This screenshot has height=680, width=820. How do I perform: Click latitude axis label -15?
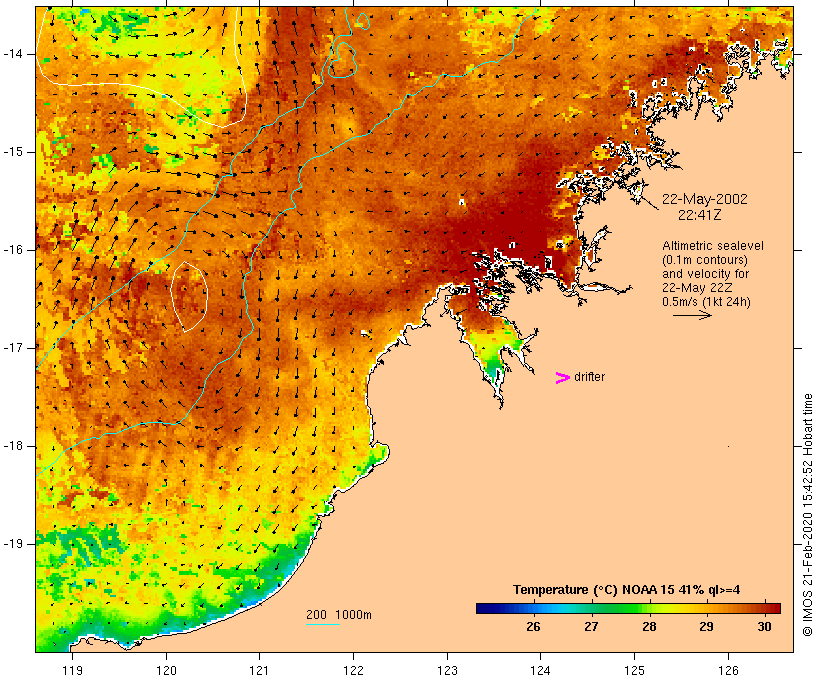[x=13, y=152]
